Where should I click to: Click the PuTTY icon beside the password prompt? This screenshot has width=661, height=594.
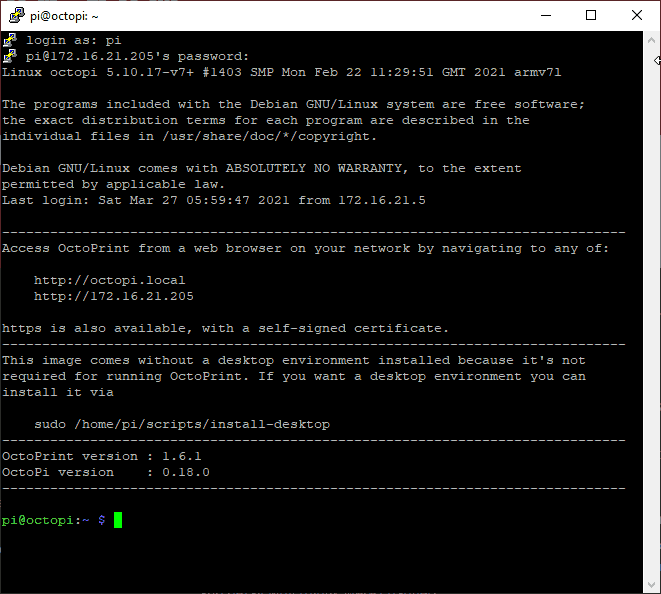coord(10,56)
